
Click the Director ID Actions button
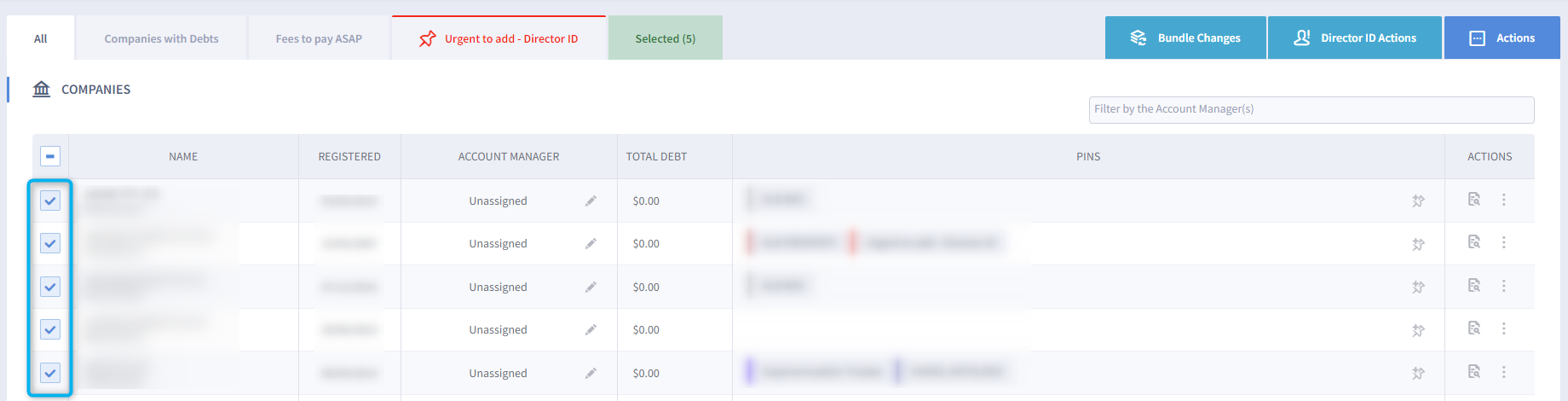(x=1355, y=38)
